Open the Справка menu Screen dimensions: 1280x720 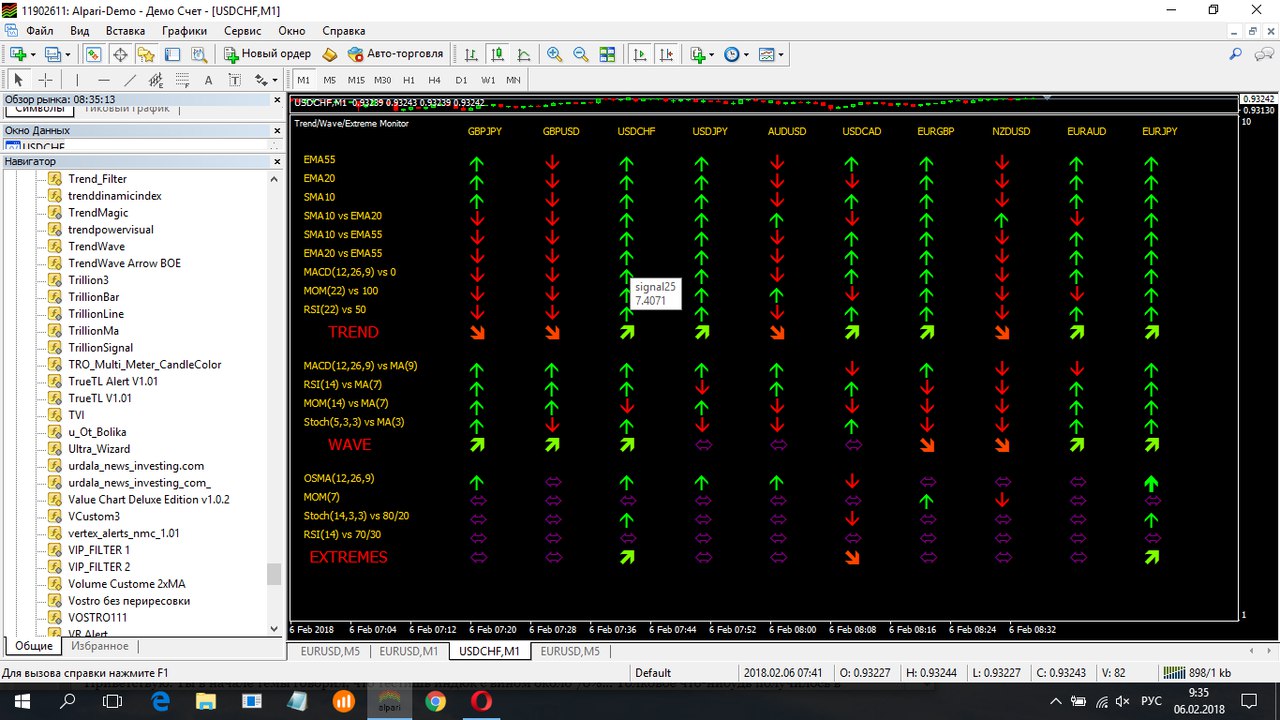344,31
